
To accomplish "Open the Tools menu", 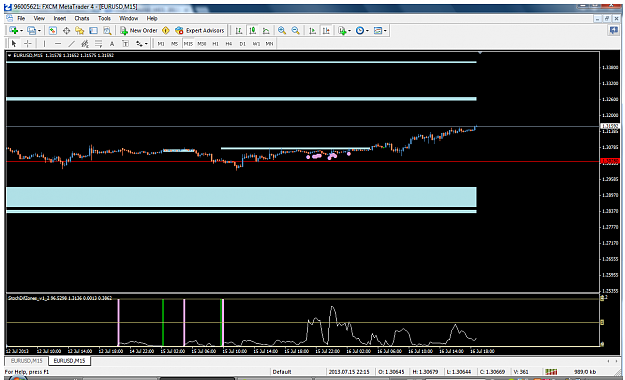I will click(104, 18).
